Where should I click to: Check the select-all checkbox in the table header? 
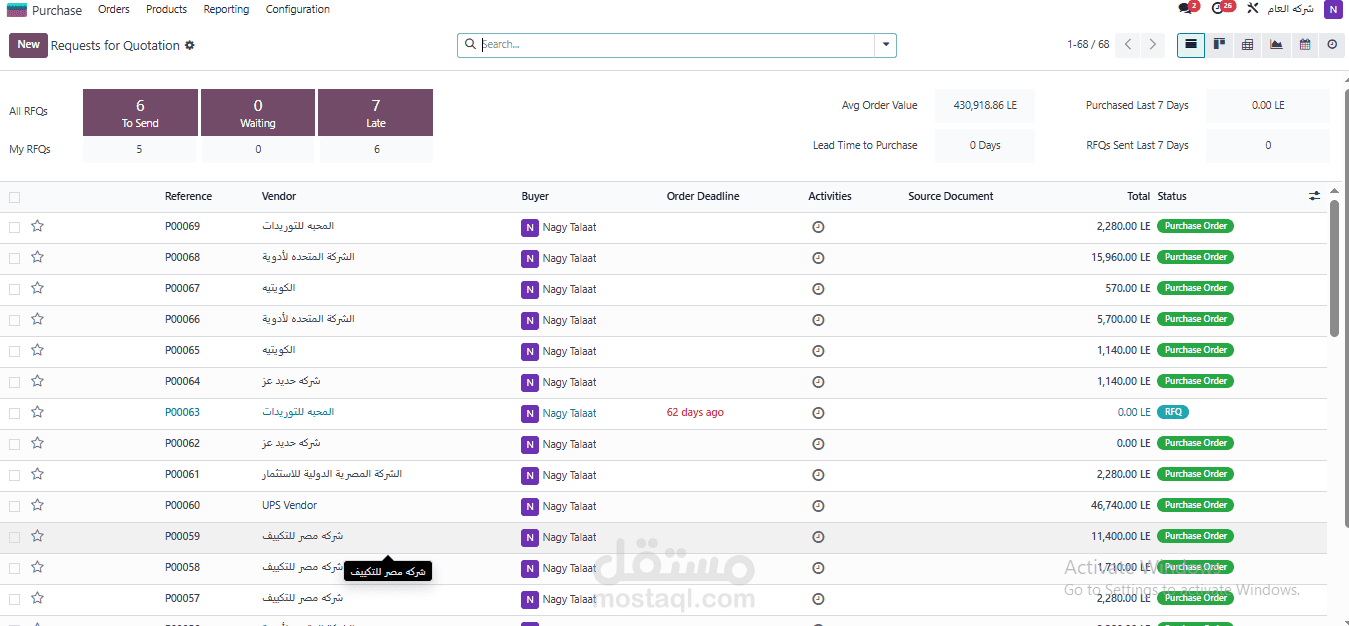click(14, 197)
